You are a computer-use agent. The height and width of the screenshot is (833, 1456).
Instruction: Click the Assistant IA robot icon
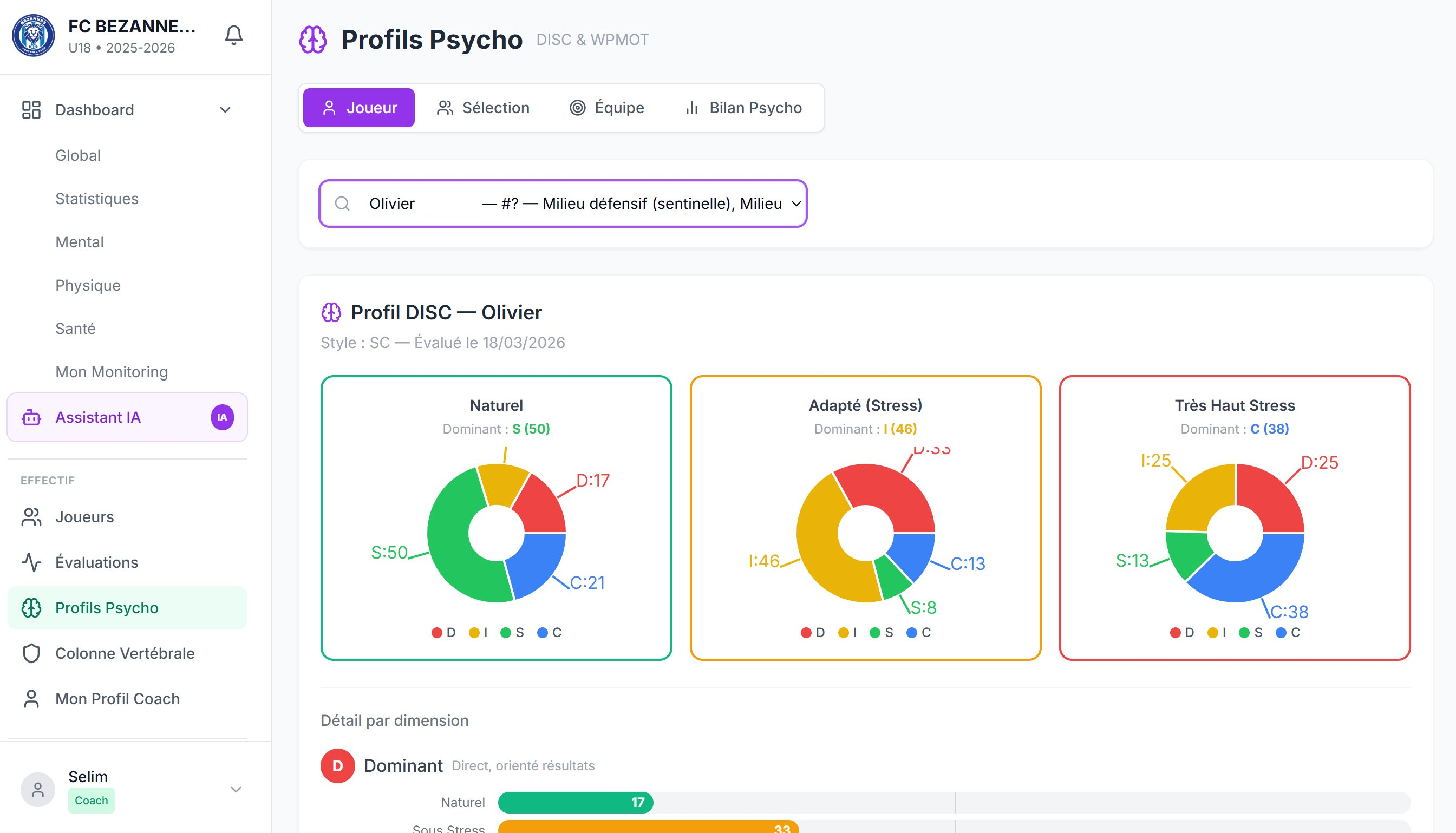(31, 418)
